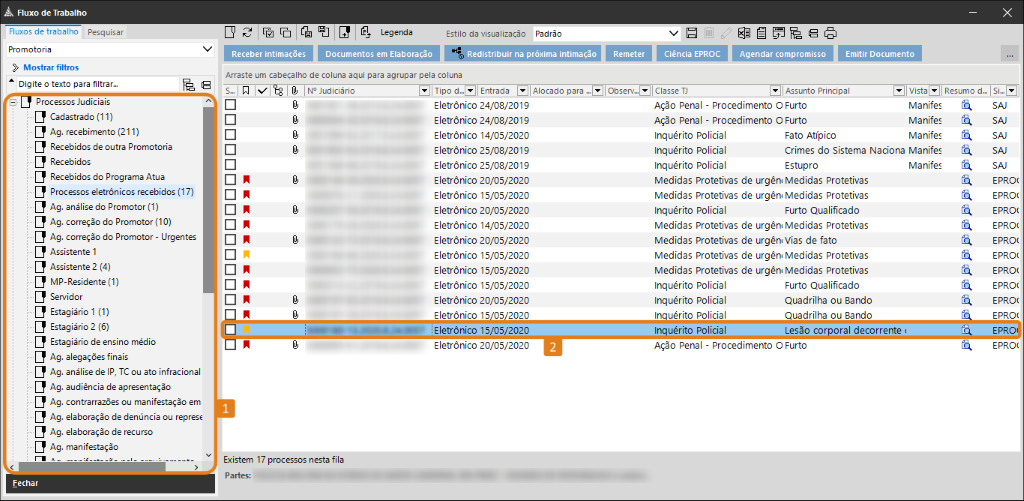Click the Receber intimações button
The width and height of the screenshot is (1024, 501).
point(268,53)
